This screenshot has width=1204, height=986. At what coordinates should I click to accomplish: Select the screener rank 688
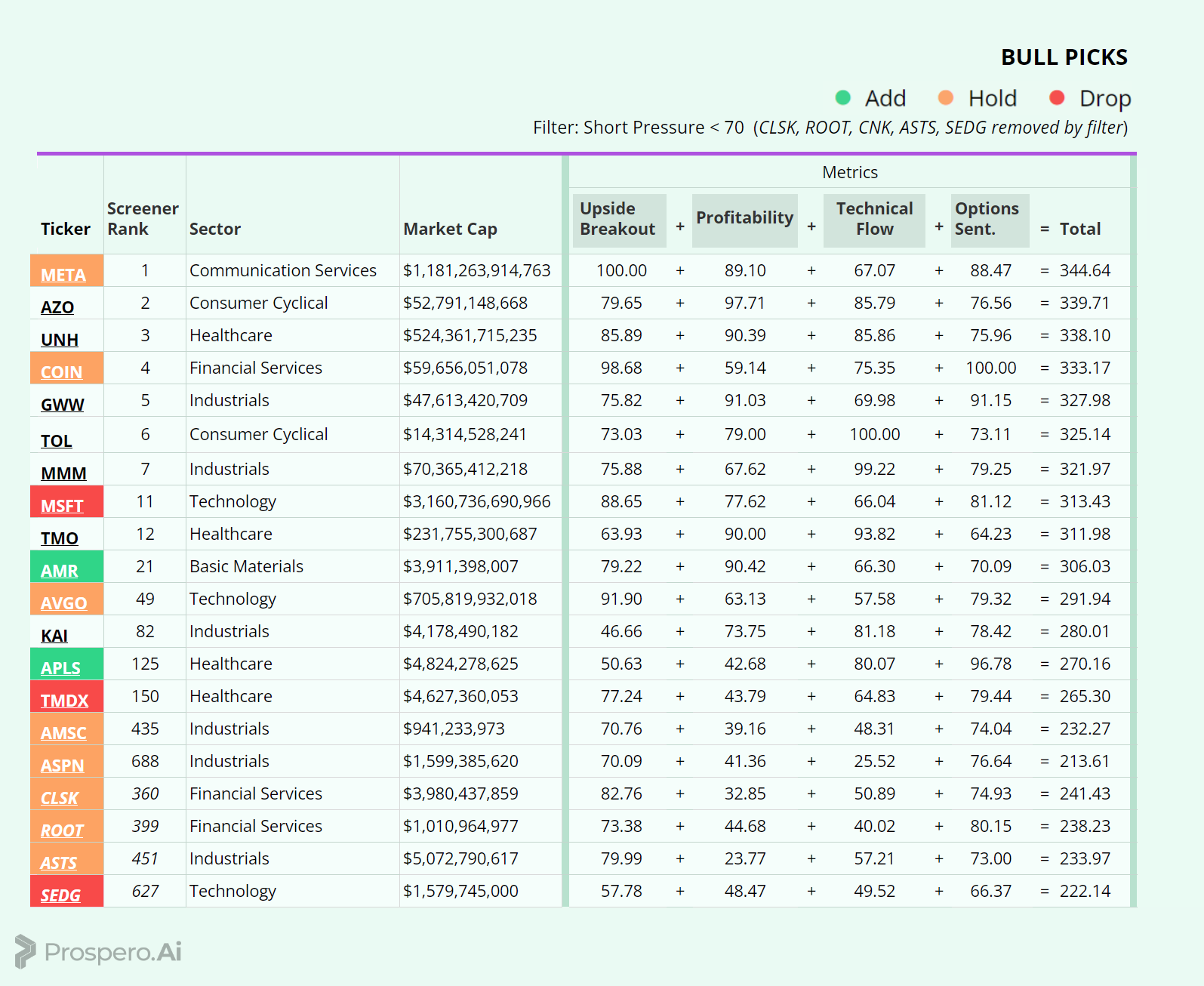145,761
